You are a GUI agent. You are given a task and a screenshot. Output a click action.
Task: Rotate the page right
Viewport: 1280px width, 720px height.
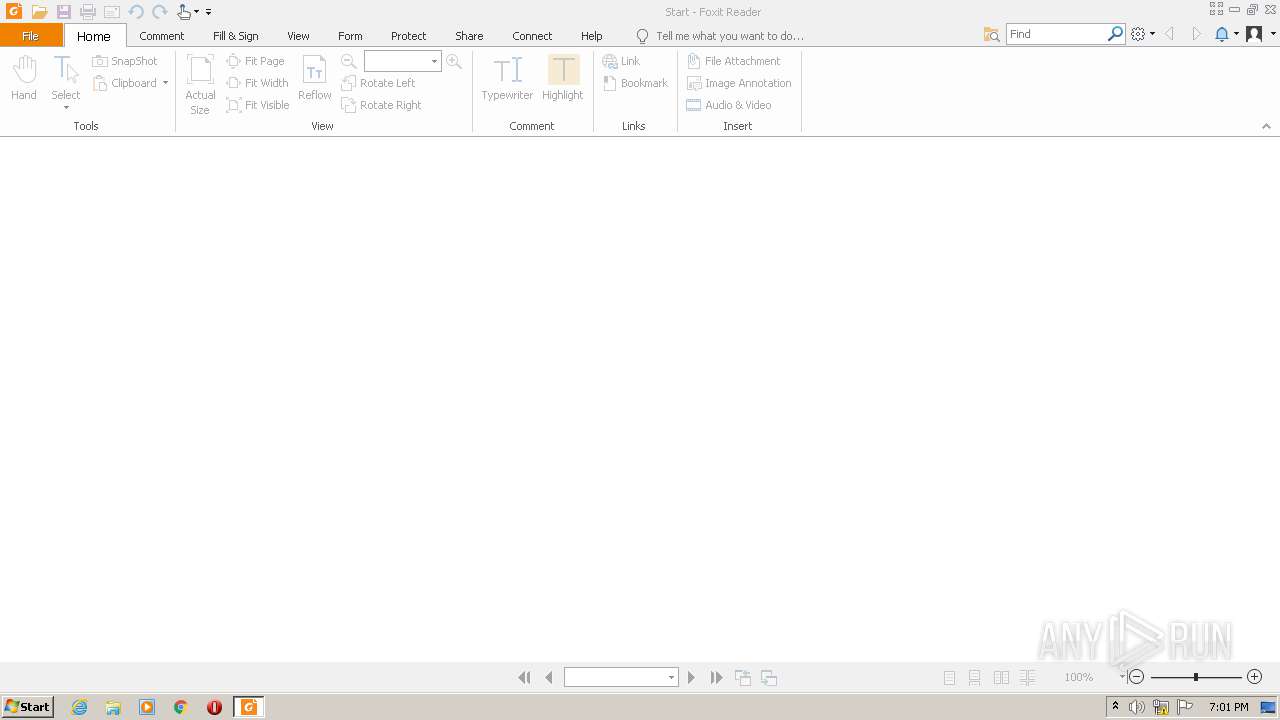381,105
